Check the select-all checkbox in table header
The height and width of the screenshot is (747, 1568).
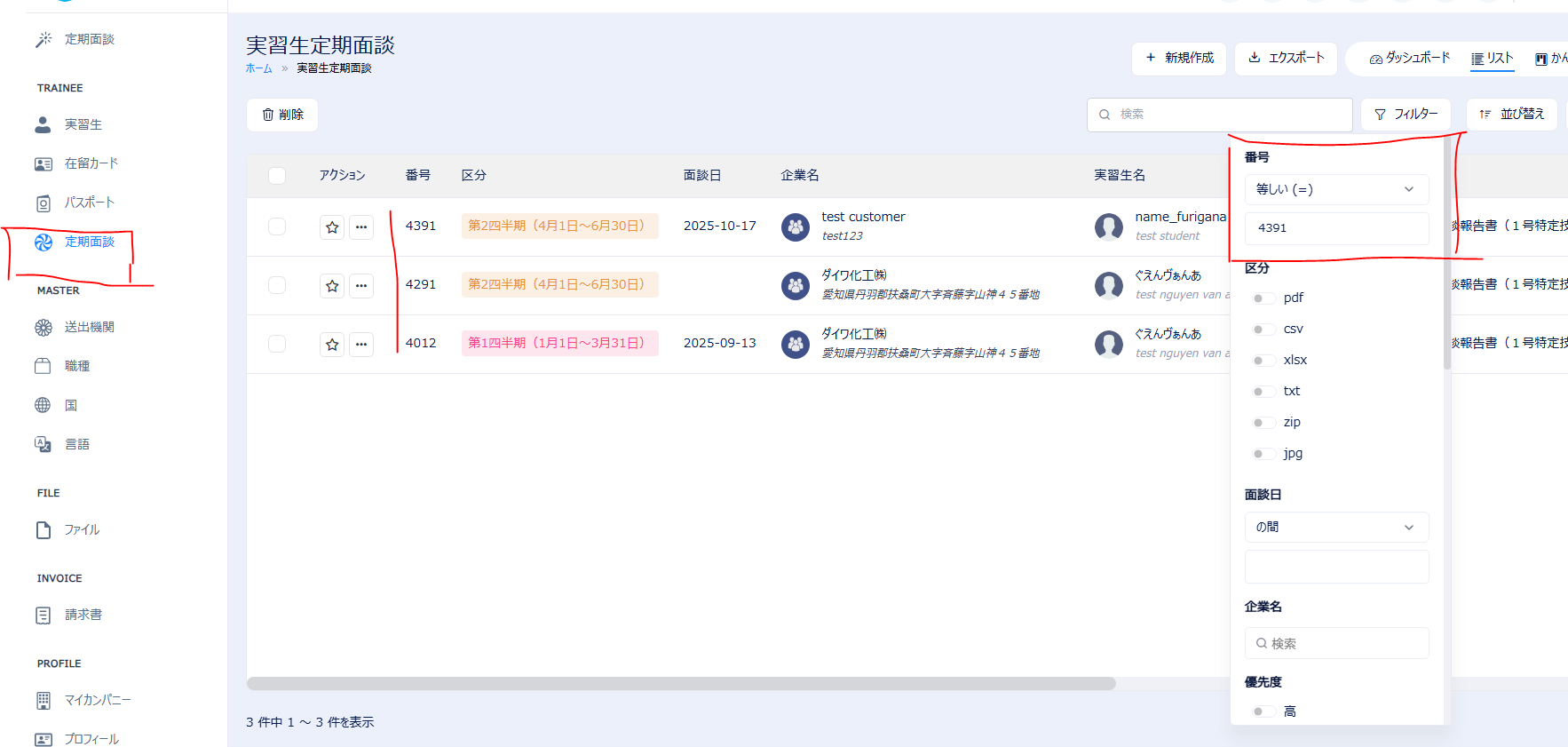tap(277, 176)
